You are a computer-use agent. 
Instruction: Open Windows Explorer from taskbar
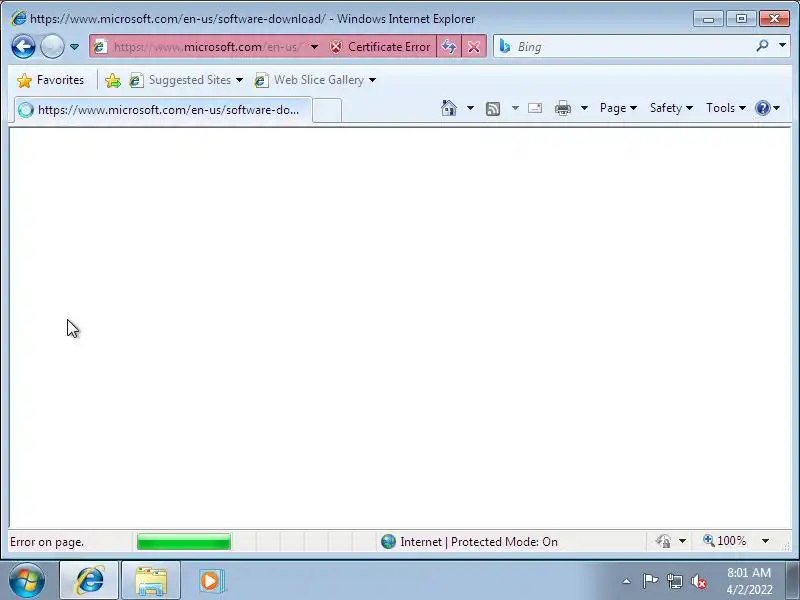[151, 580]
